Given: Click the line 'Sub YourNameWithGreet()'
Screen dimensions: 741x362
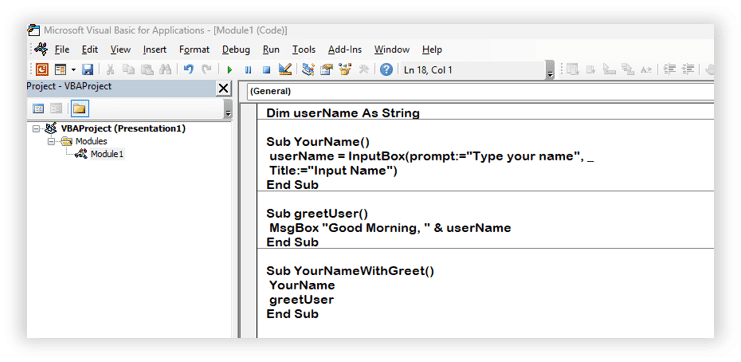Looking at the screenshot, I should click(350, 271).
